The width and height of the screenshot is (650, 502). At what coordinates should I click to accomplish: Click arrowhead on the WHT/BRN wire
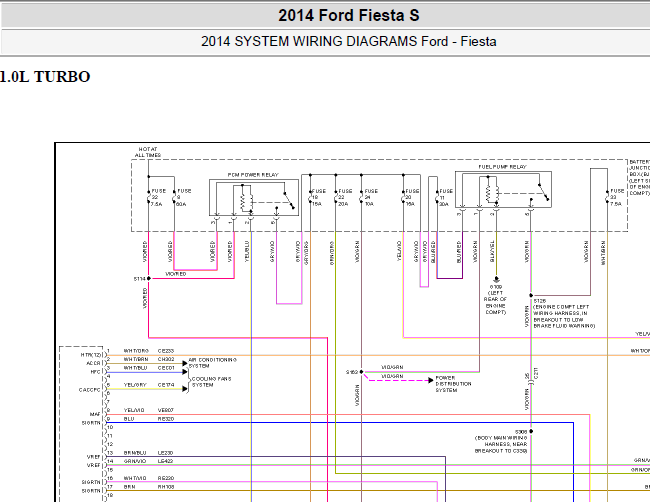[x=185, y=363]
